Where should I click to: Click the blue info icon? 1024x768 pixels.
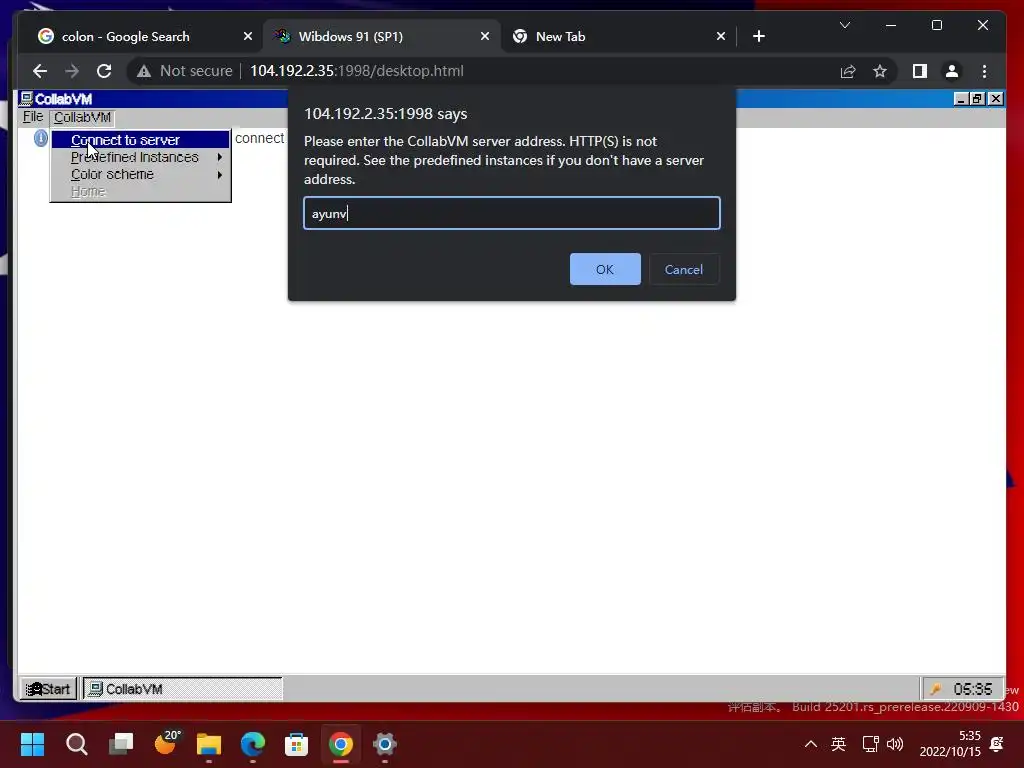[x=40, y=138]
